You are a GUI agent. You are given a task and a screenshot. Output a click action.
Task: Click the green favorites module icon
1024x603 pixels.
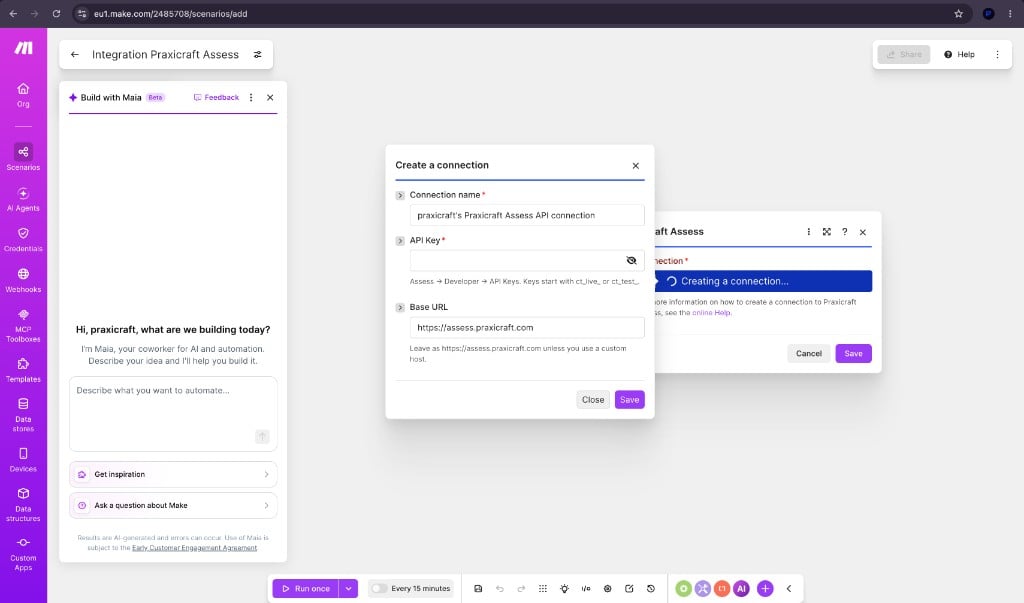pos(683,589)
